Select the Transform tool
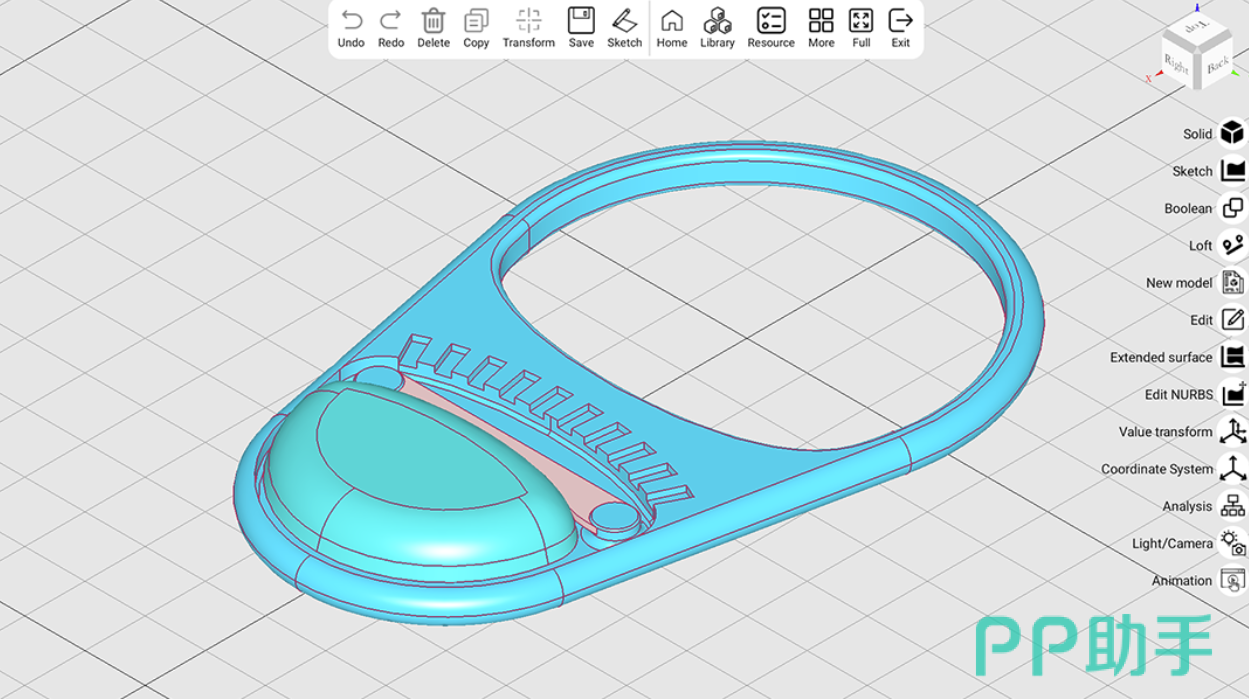The width and height of the screenshot is (1249, 699). pyautogui.click(x=528, y=21)
